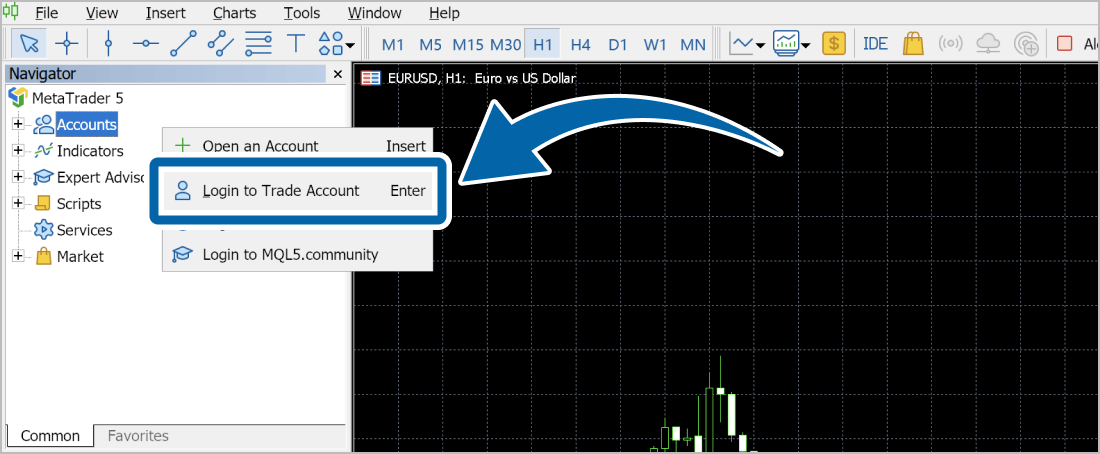The image size is (1100, 454).
Task: Close the Navigator panel
Action: point(337,74)
